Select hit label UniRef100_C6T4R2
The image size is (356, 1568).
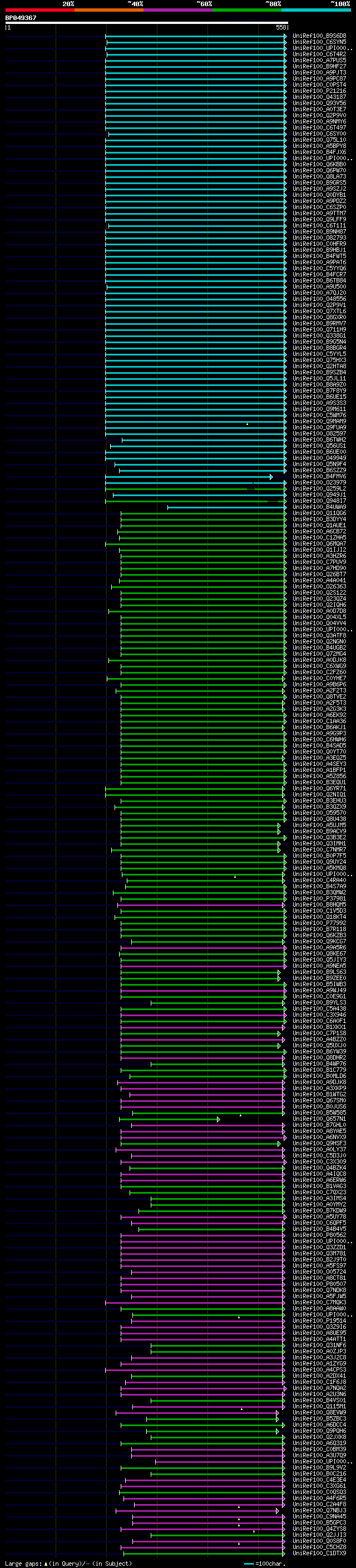pyautogui.click(x=319, y=54)
